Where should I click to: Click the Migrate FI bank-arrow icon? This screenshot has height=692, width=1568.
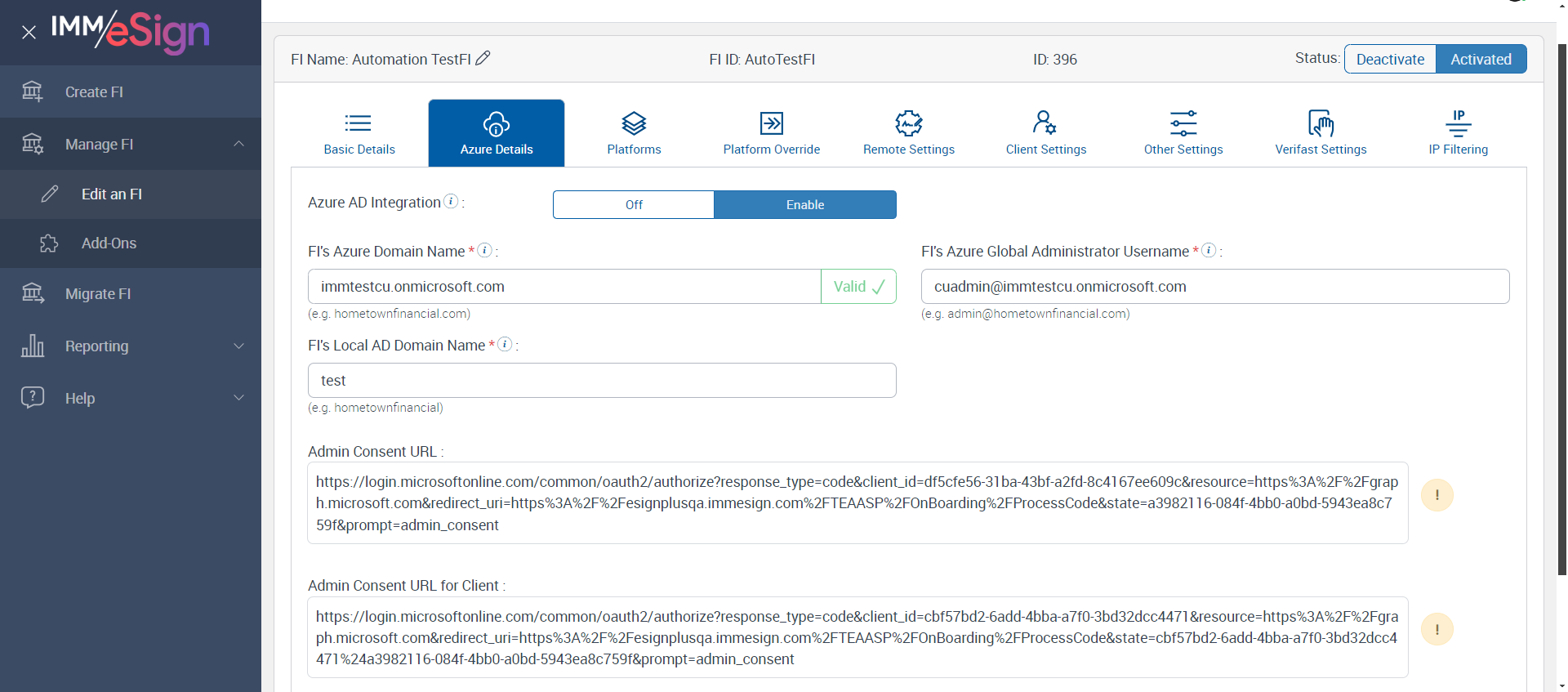(33, 293)
